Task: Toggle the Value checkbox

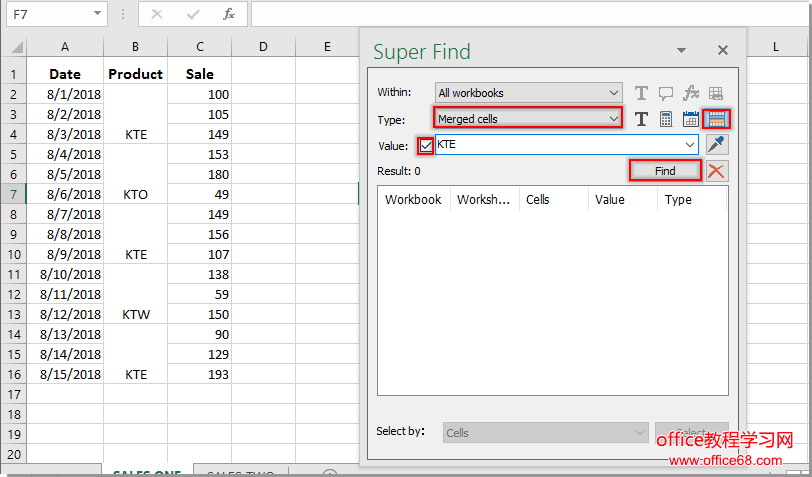Action: tap(426, 145)
